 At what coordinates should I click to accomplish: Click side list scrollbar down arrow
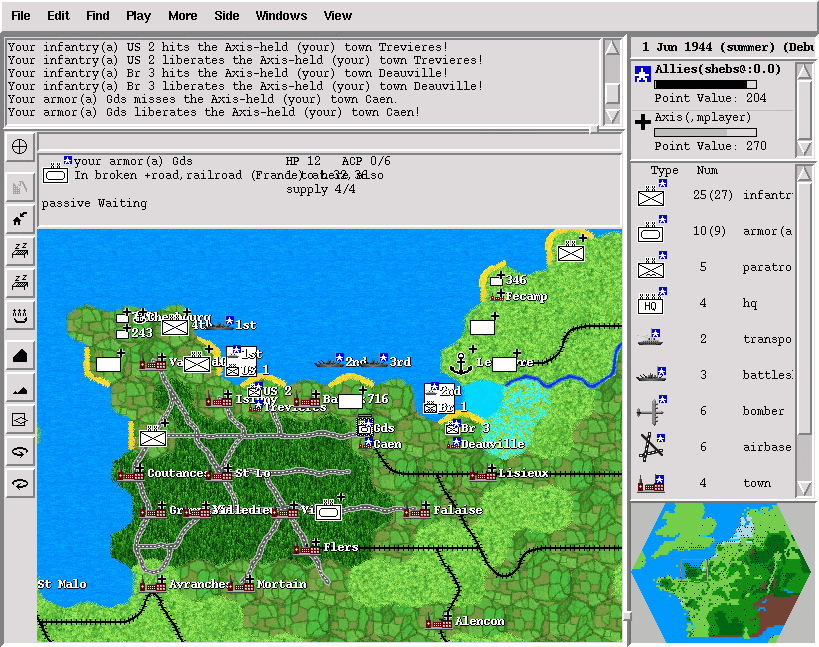click(804, 148)
